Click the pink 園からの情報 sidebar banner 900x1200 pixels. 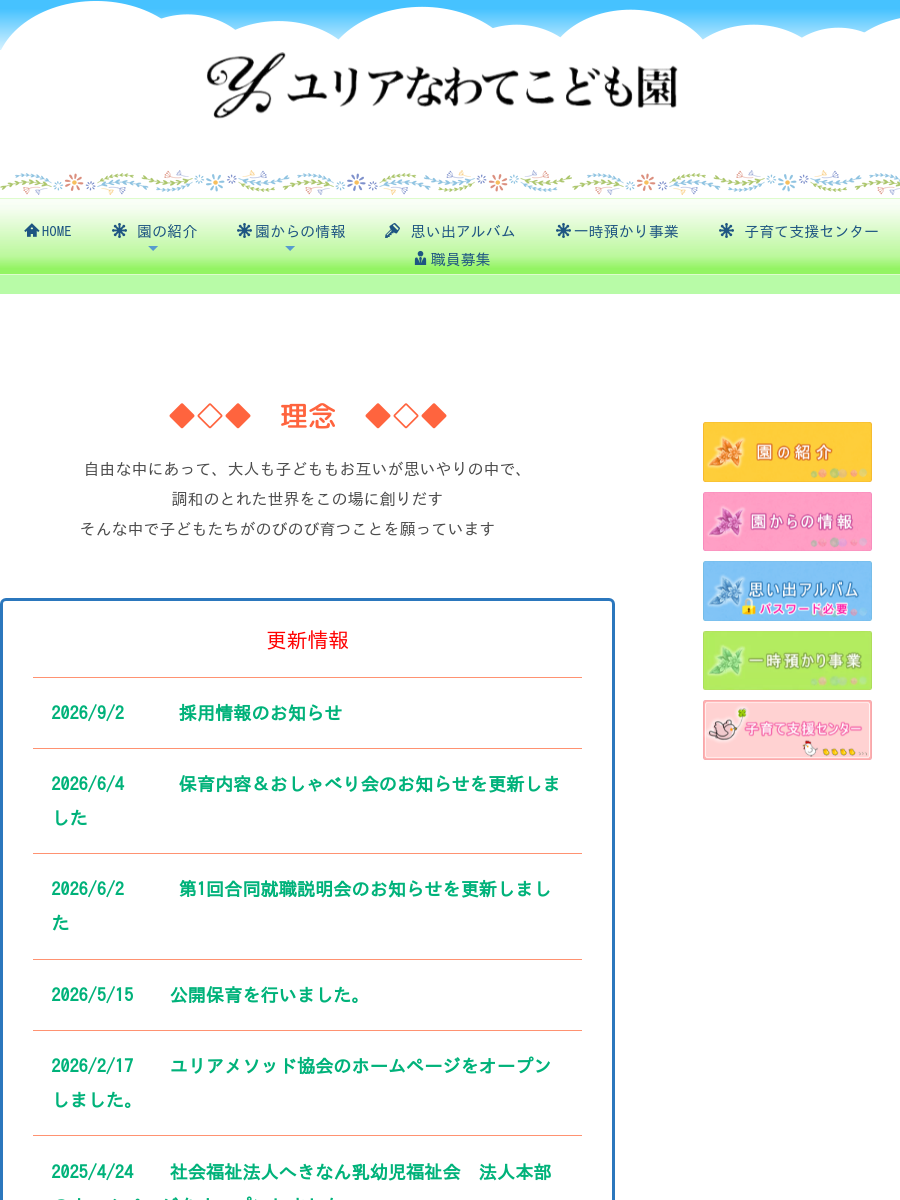coord(787,521)
